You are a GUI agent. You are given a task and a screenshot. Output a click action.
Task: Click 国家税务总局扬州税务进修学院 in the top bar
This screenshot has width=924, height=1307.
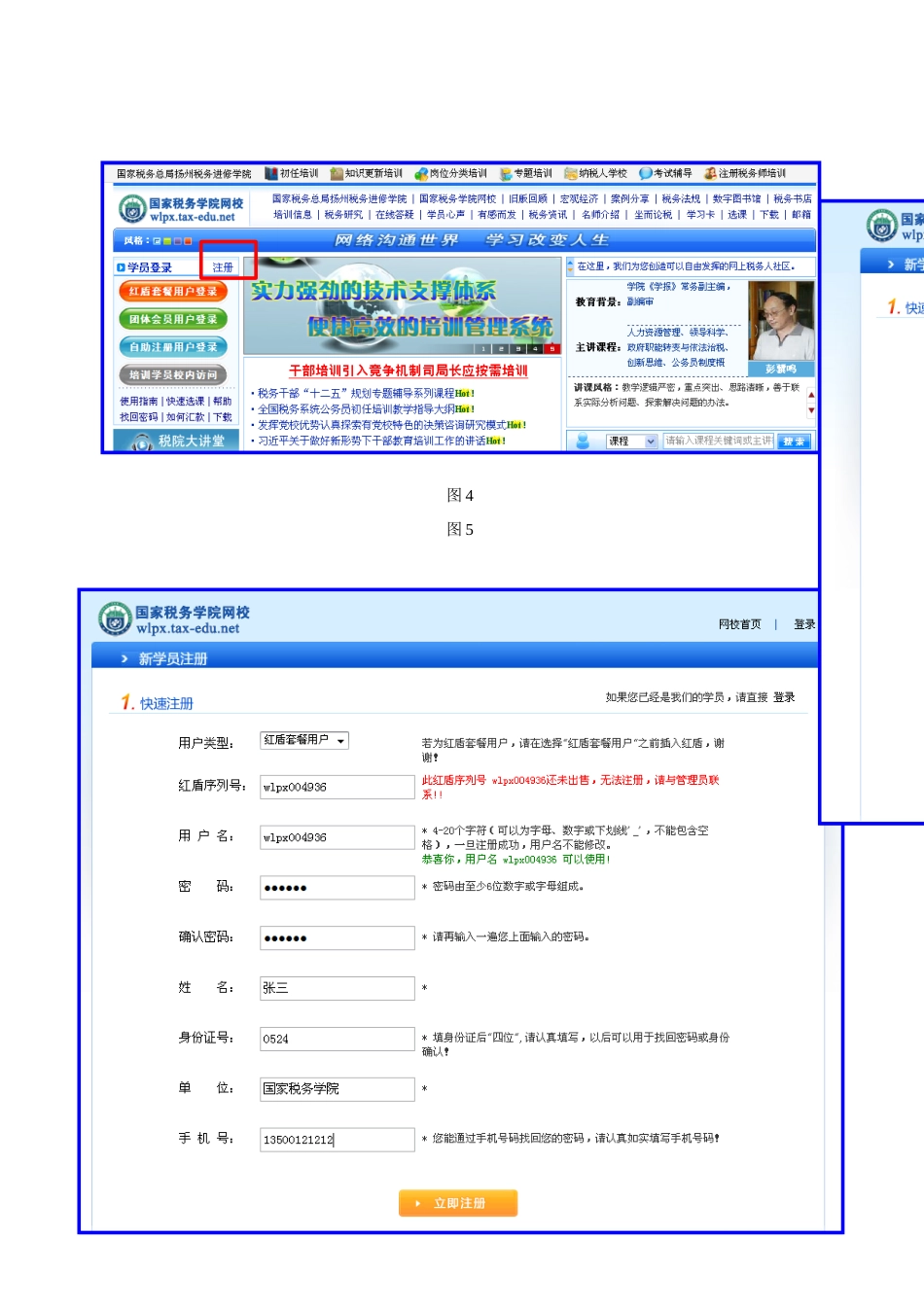[x=184, y=174]
